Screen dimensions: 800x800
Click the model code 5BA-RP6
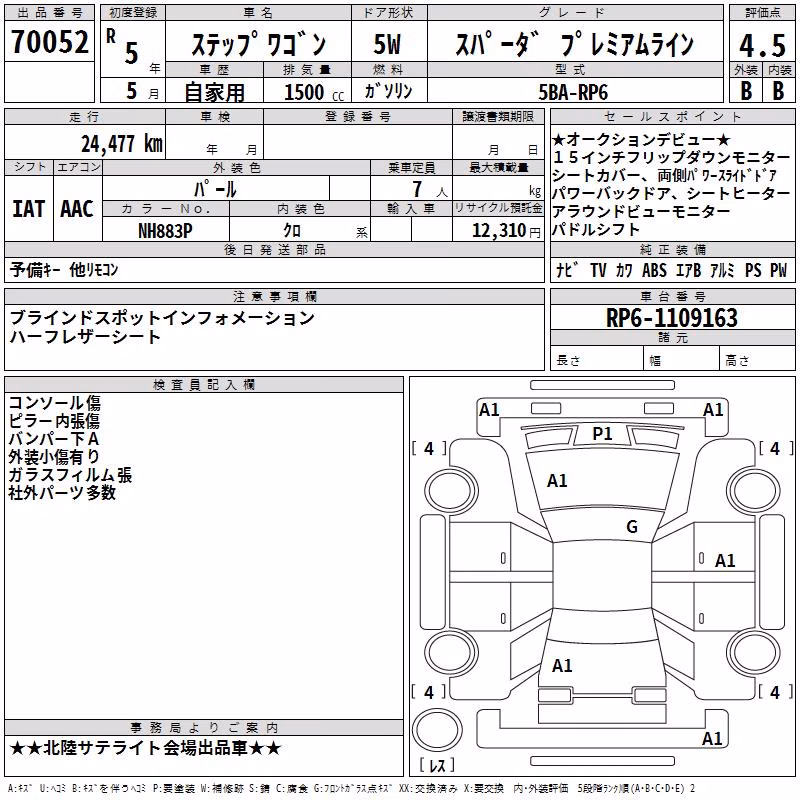(573, 92)
